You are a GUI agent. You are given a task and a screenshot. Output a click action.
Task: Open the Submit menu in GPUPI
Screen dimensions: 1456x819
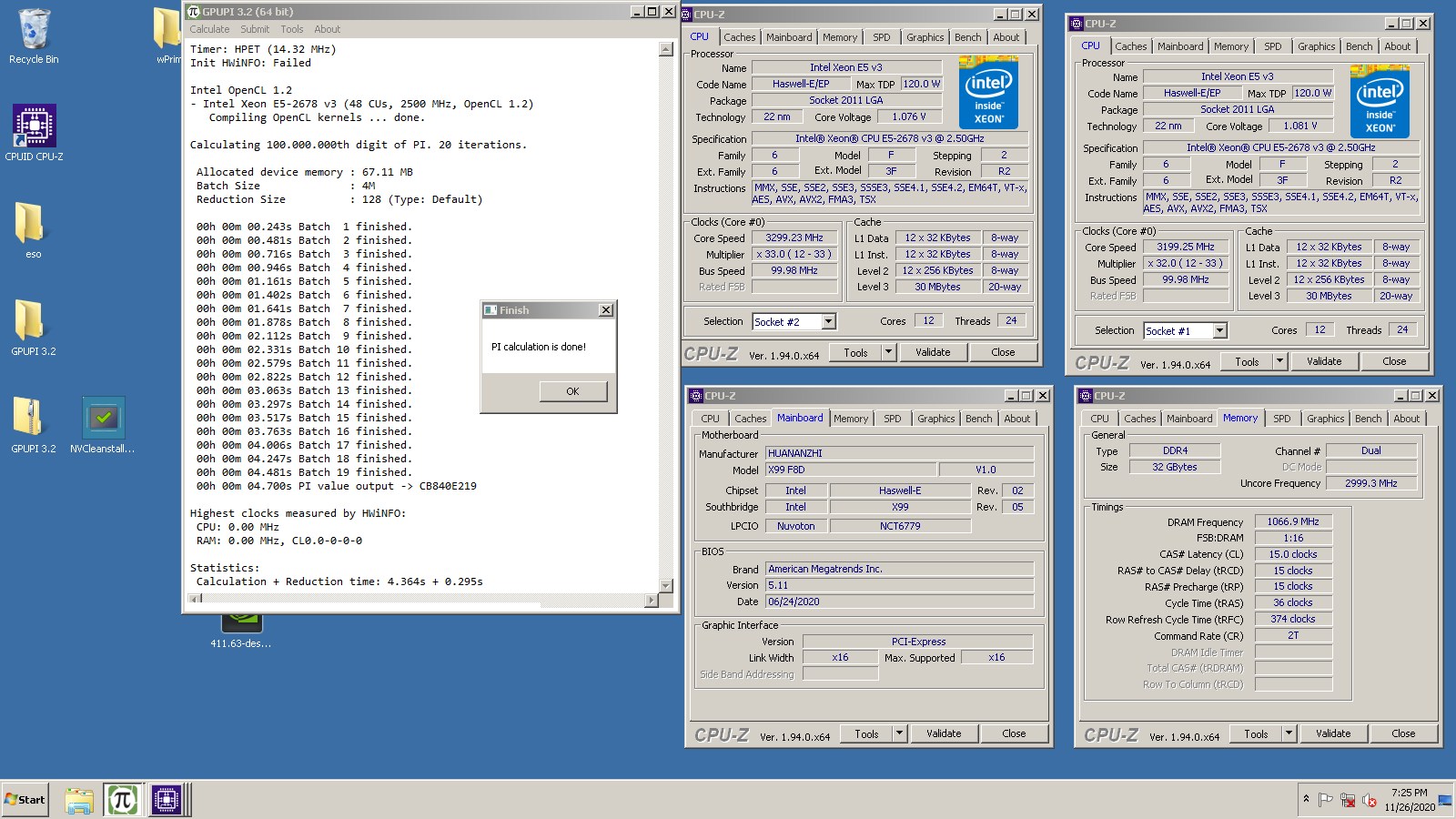coord(255,29)
